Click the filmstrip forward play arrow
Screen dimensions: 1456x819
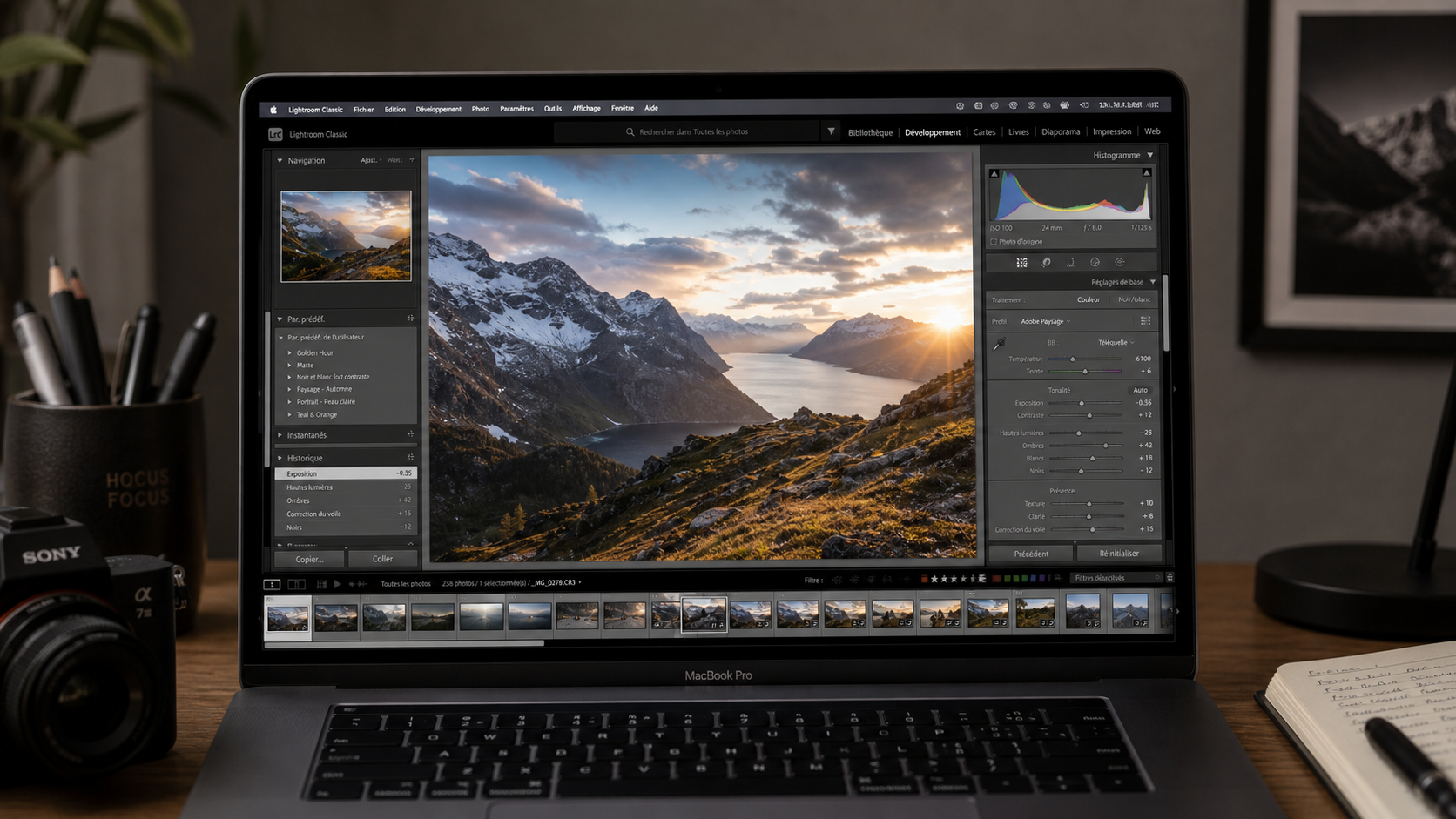pos(337,584)
